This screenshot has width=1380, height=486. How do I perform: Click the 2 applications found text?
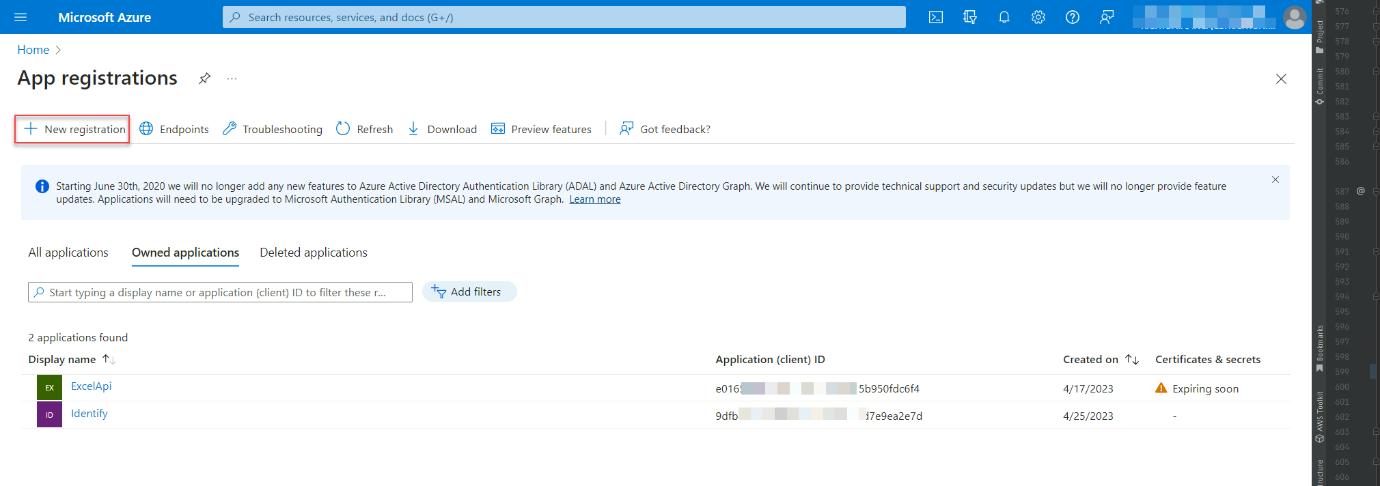pos(78,337)
